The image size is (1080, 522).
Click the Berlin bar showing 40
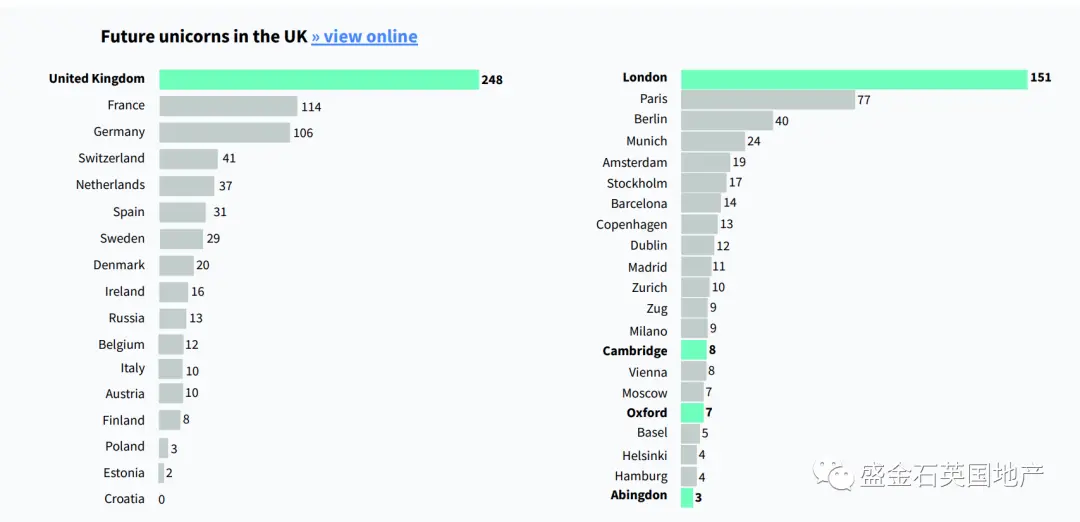click(727, 121)
